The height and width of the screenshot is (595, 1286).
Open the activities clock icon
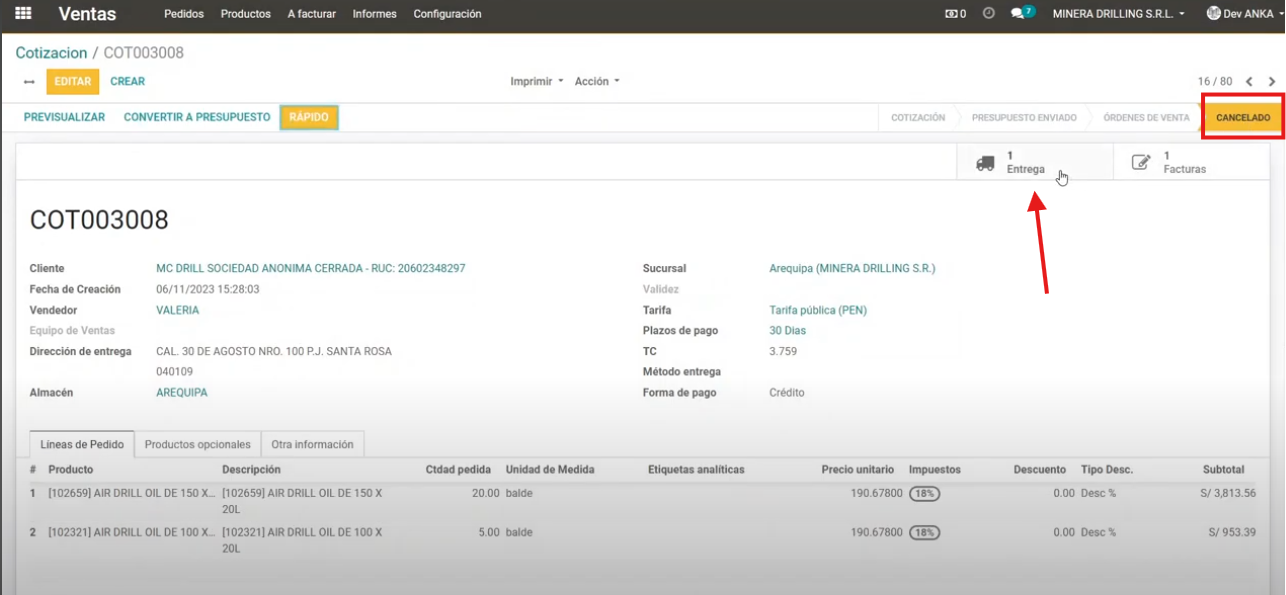click(x=989, y=14)
